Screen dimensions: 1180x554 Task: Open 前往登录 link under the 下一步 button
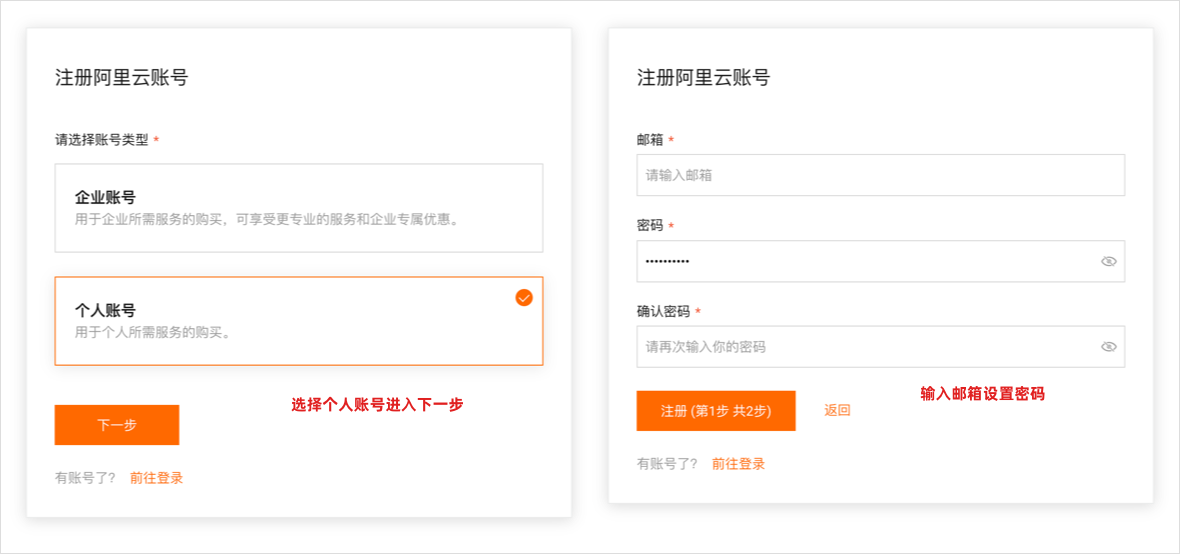click(x=156, y=478)
